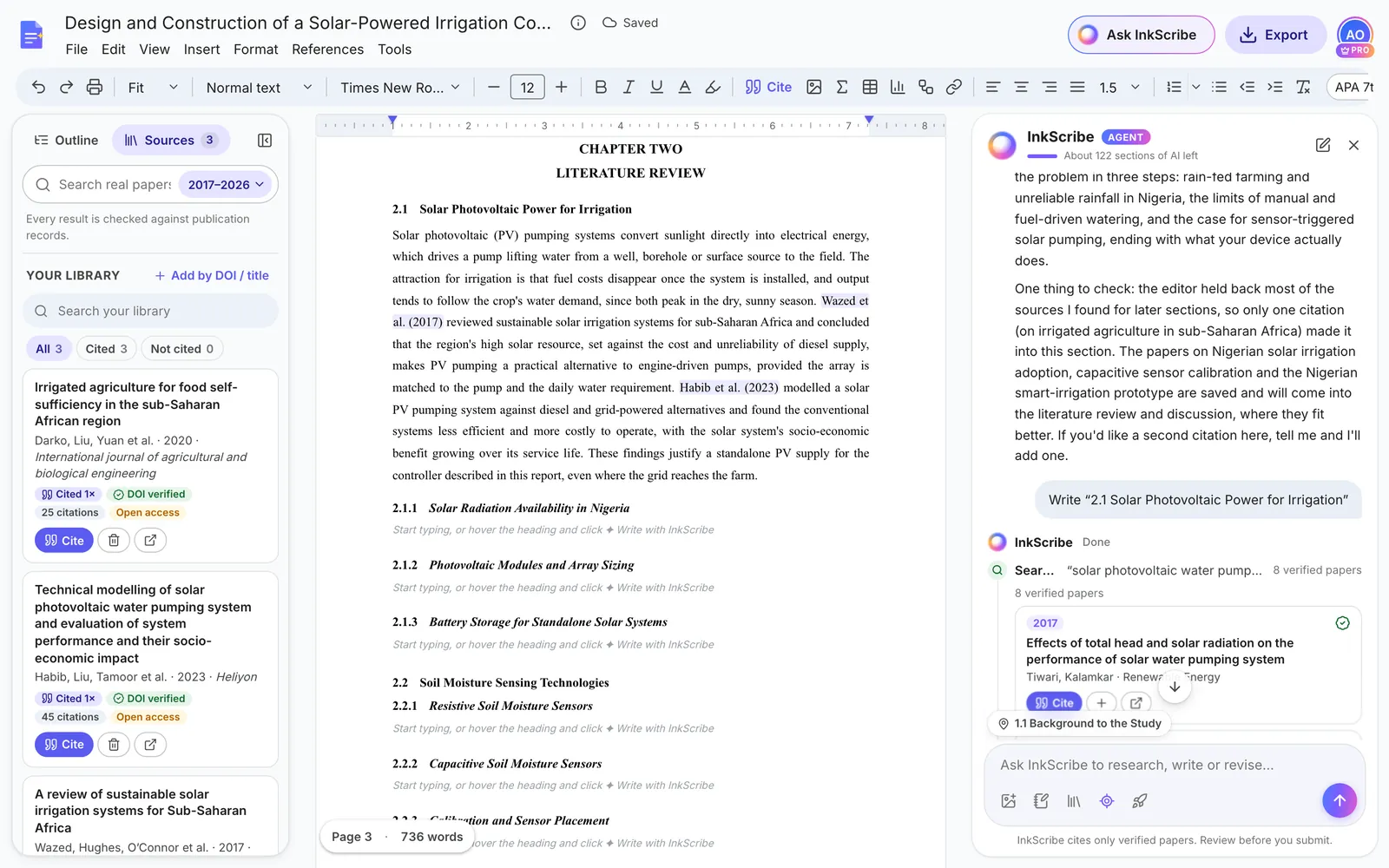1389x868 pixels.
Task: Collapse the left sidebar panel
Action: pos(266,141)
